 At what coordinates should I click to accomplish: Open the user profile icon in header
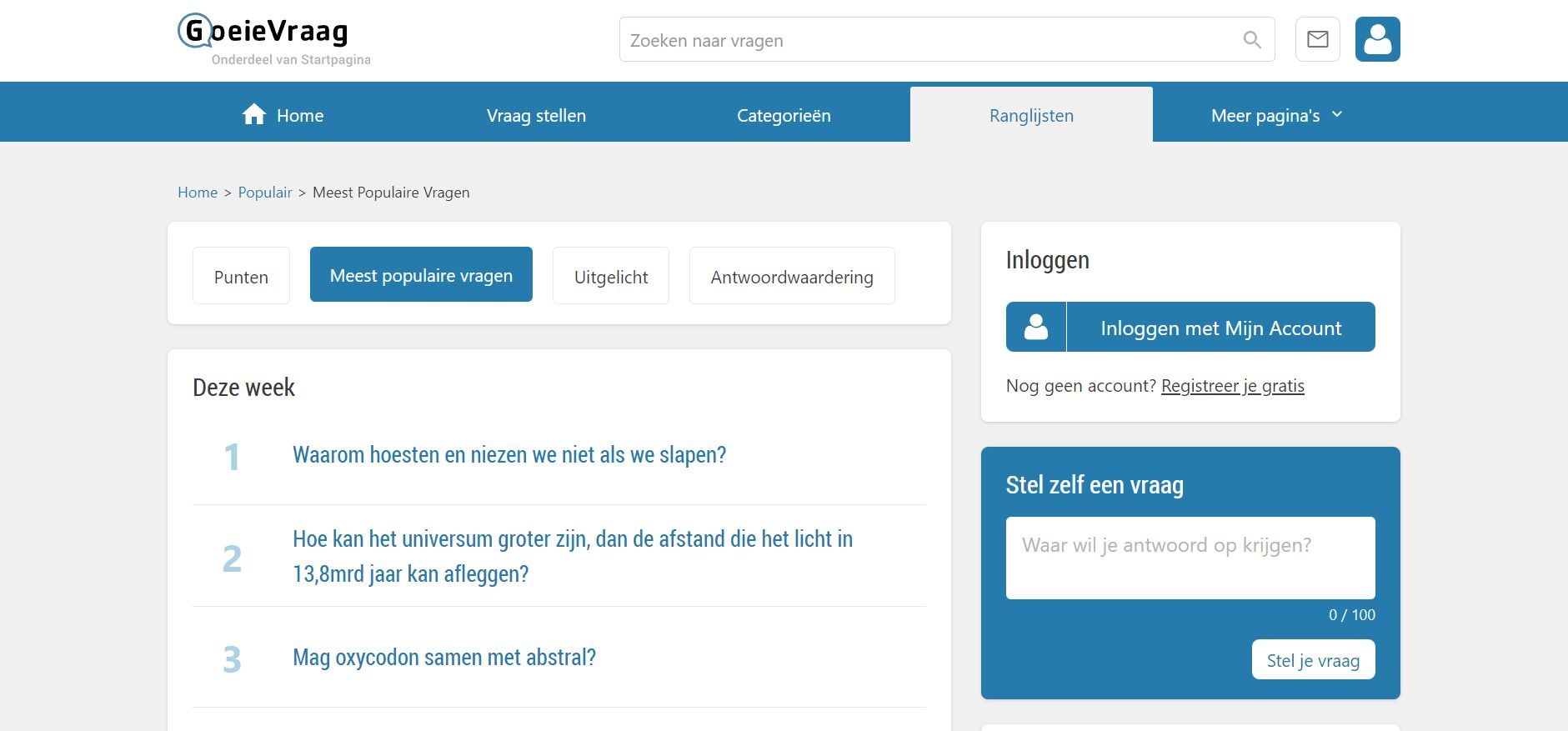[x=1377, y=39]
